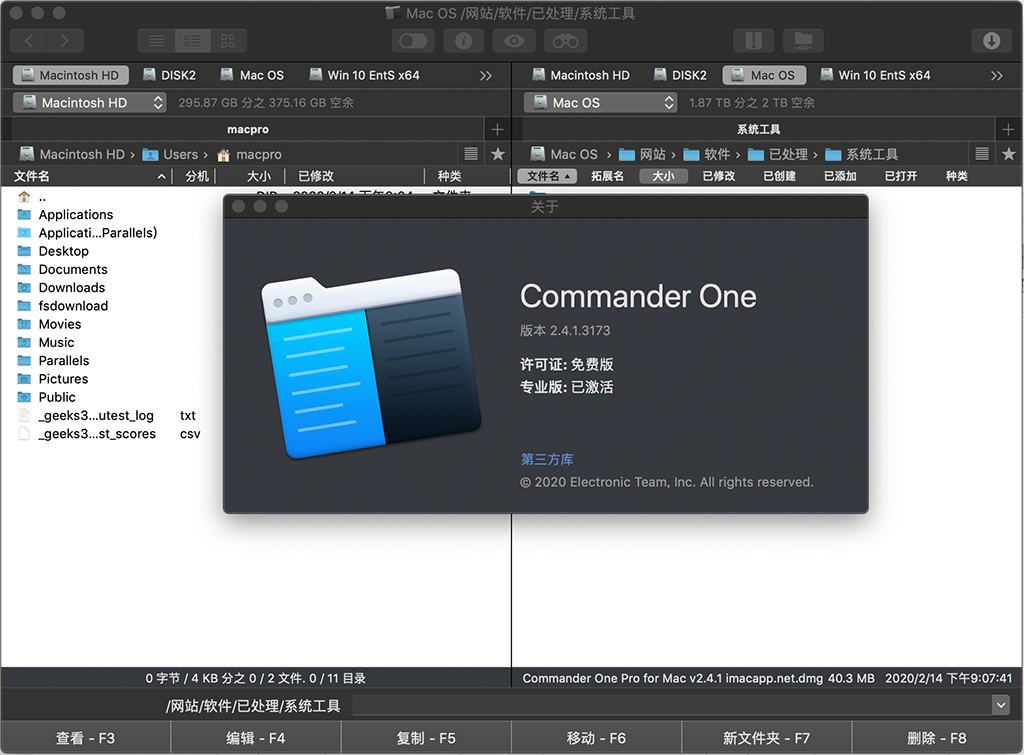Click the connect to server monitor icon

tap(803, 41)
